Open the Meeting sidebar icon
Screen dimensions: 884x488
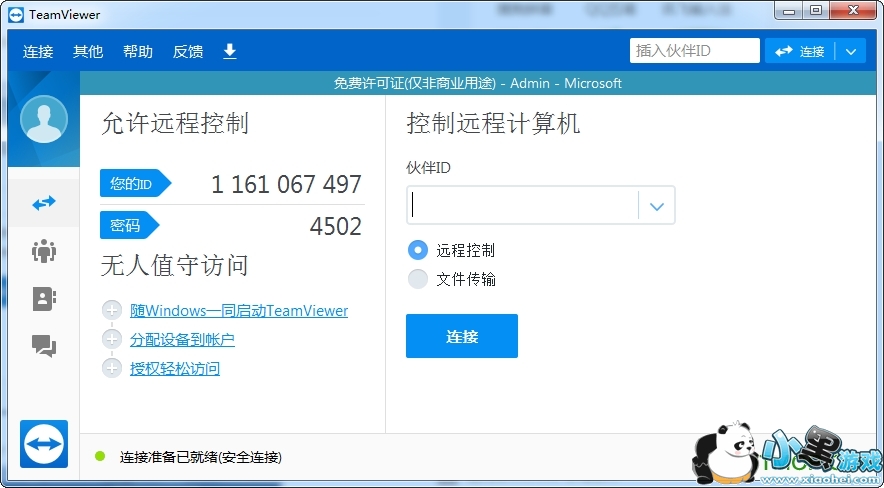[44, 251]
